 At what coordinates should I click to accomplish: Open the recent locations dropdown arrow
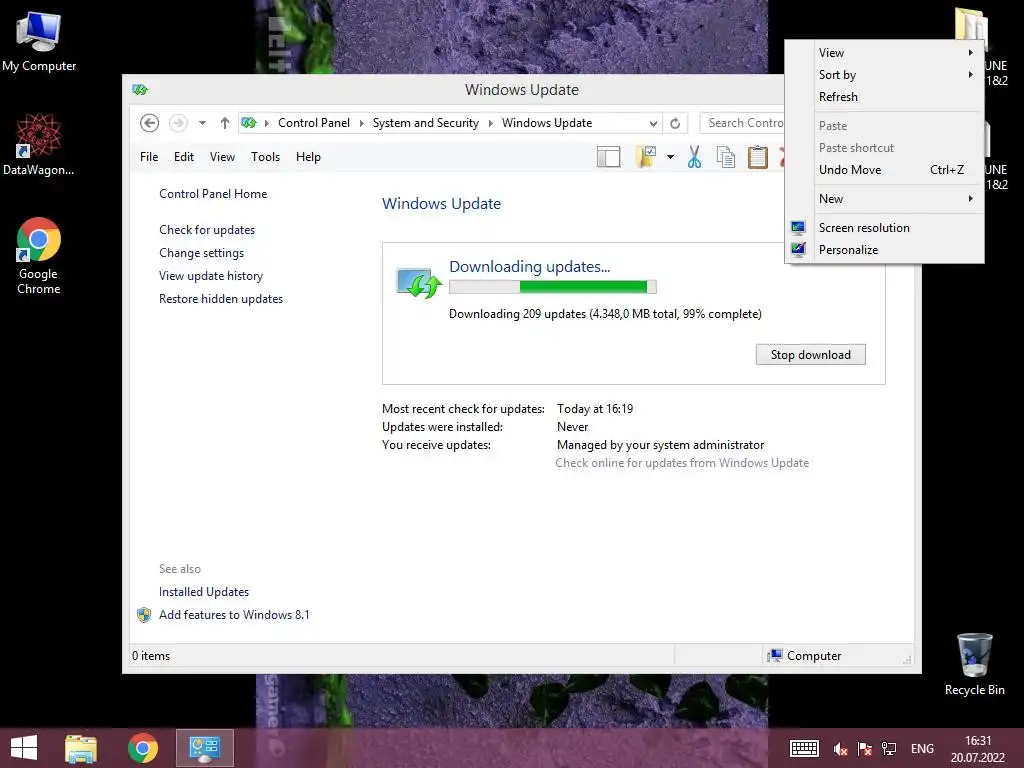pos(202,123)
